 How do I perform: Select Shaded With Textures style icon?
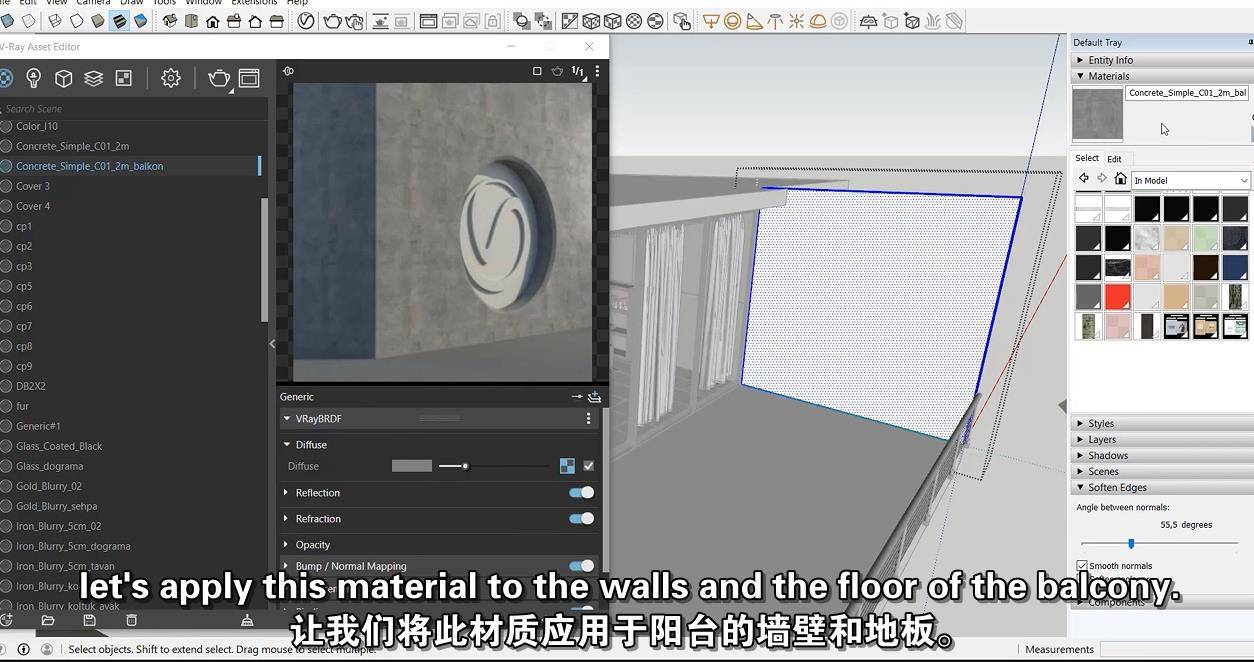pyautogui.click(x=119, y=21)
